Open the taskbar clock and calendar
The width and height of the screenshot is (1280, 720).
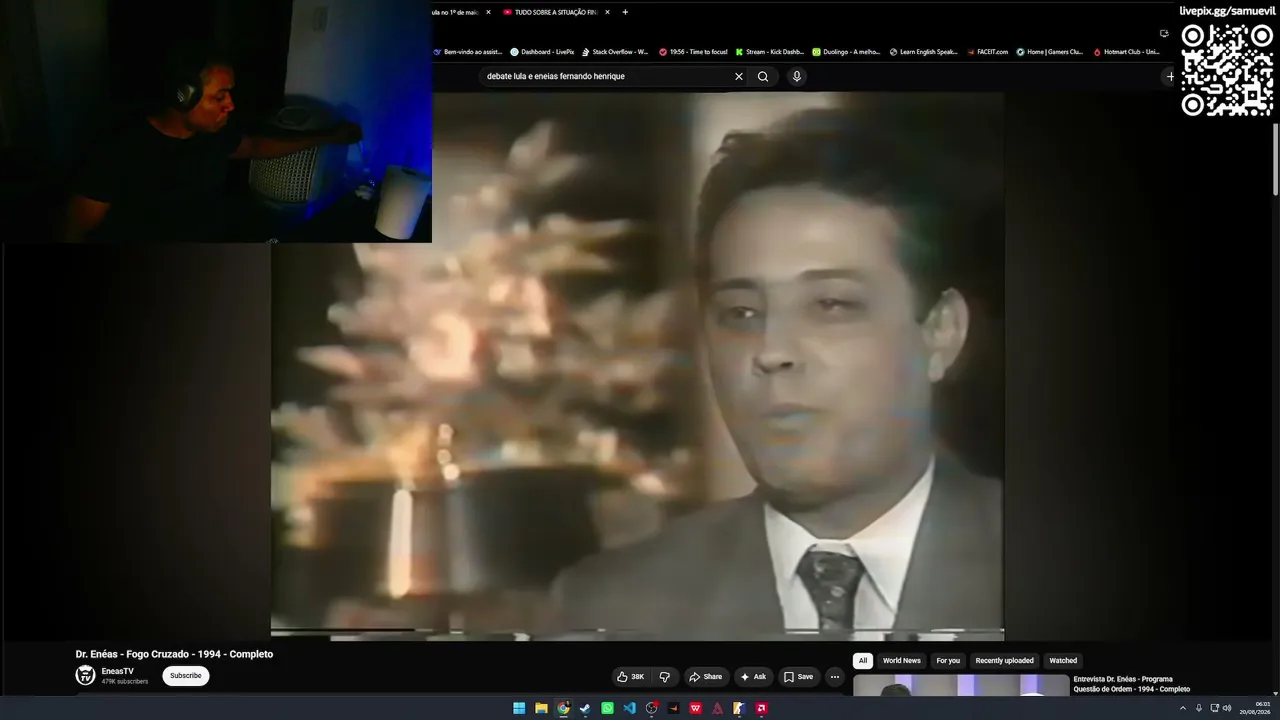tap(1255, 708)
